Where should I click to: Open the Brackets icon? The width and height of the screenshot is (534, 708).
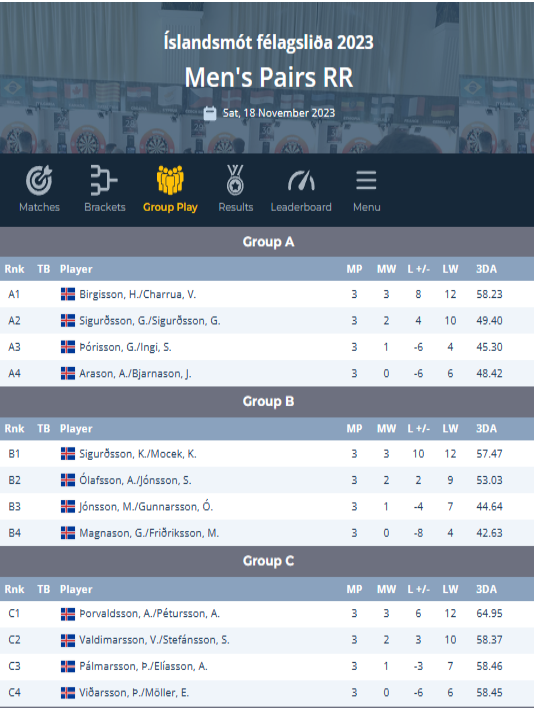(104, 180)
